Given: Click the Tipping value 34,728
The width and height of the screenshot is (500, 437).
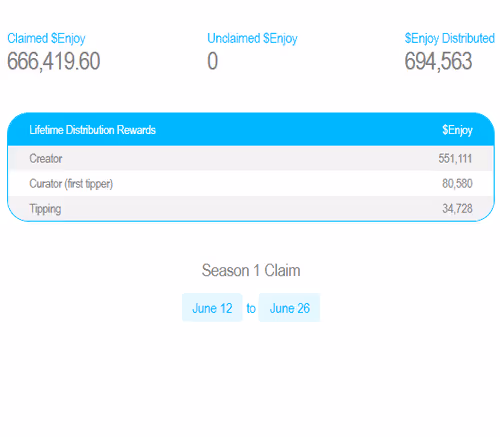Looking at the screenshot, I should pyautogui.click(x=457, y=209).
